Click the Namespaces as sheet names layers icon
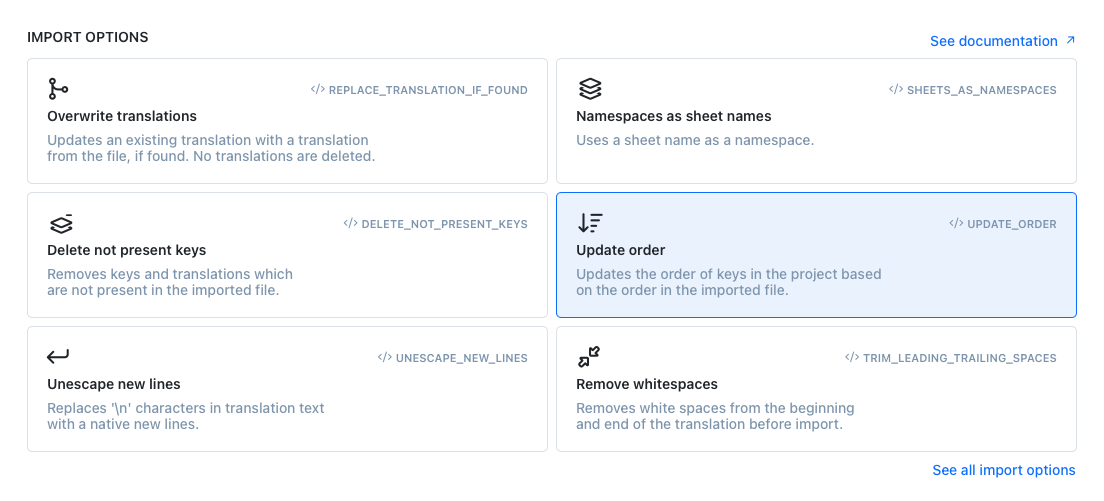 (x=589, y=89)
